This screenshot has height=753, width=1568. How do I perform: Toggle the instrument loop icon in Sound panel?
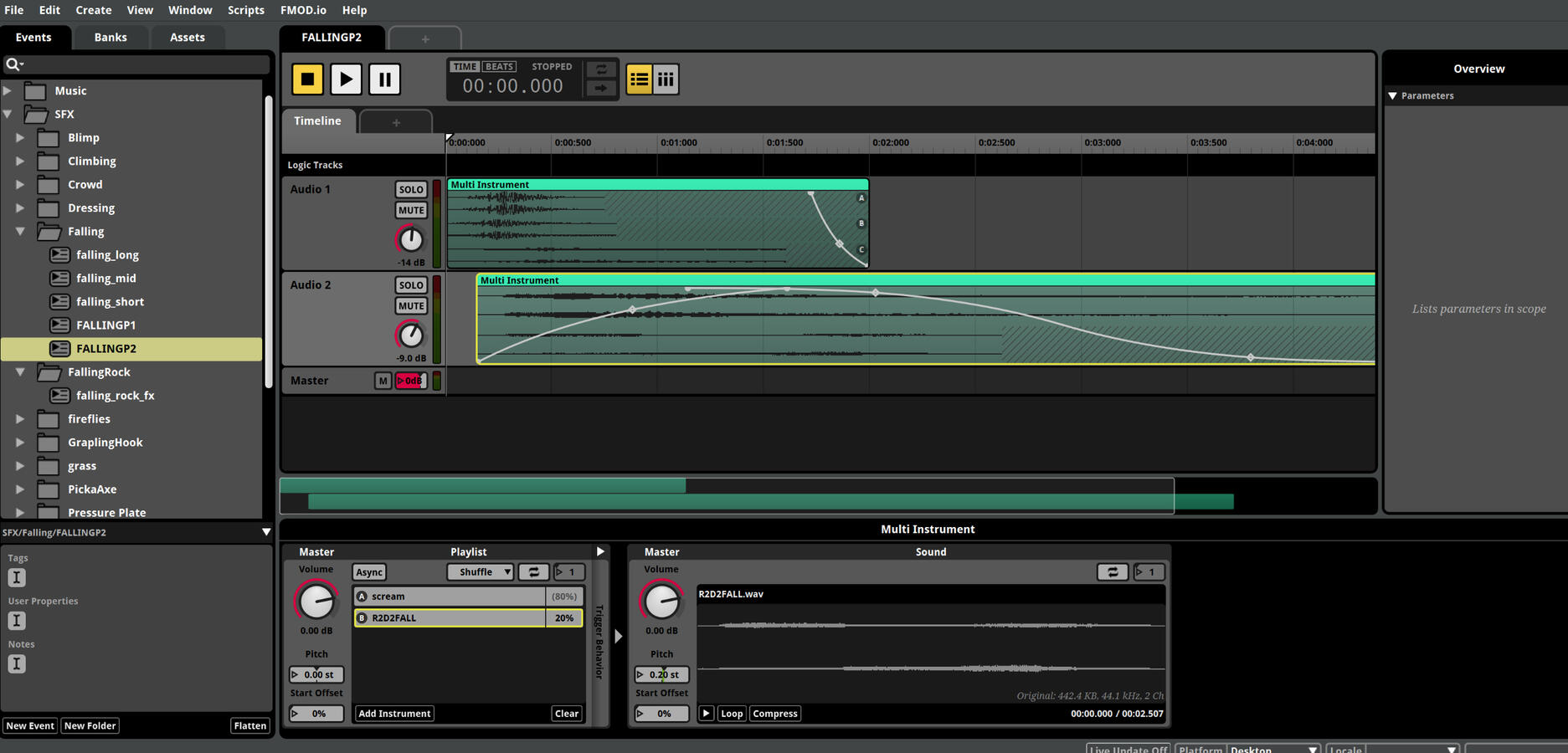[1113, 571]
